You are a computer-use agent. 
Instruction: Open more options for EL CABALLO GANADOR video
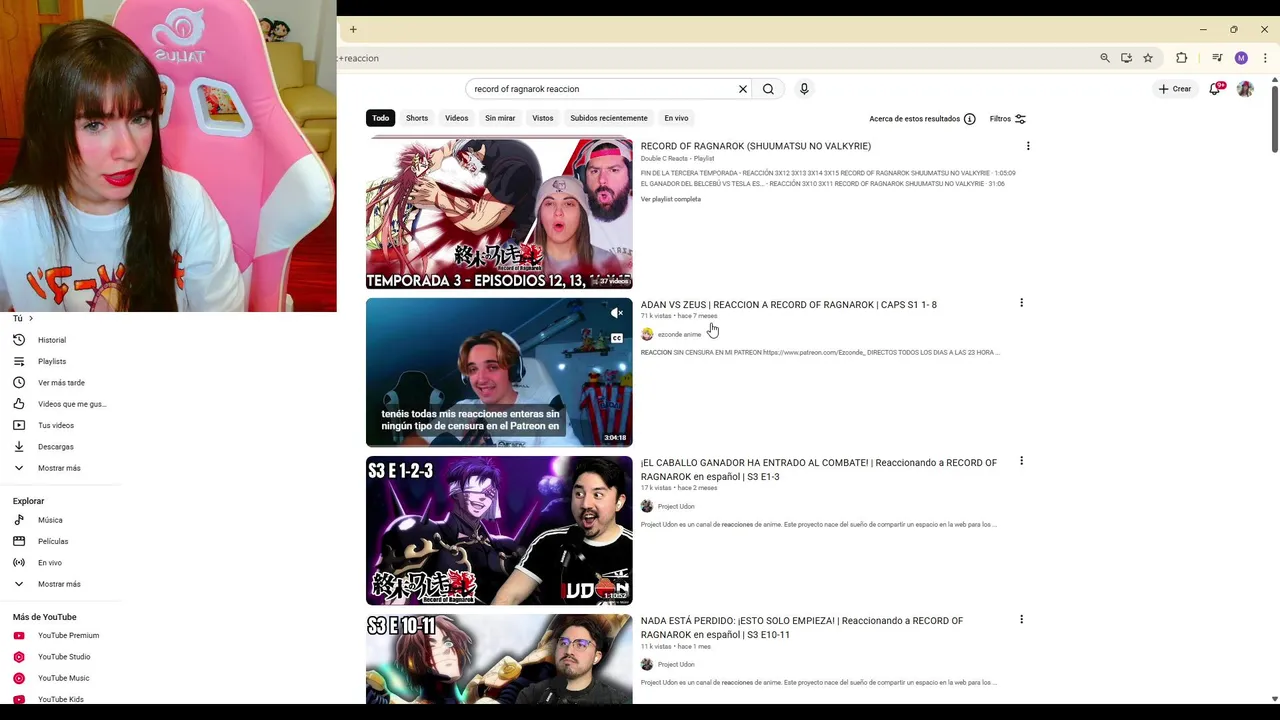pyautogui.click(x=1021, y=461)
